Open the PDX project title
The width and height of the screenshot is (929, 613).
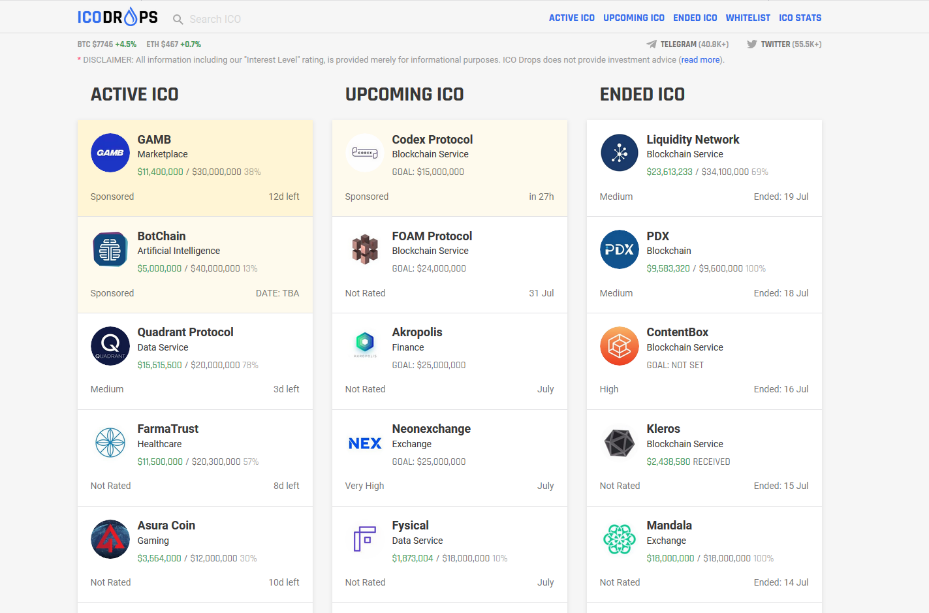pyautogui.click(x=658, y=236)
